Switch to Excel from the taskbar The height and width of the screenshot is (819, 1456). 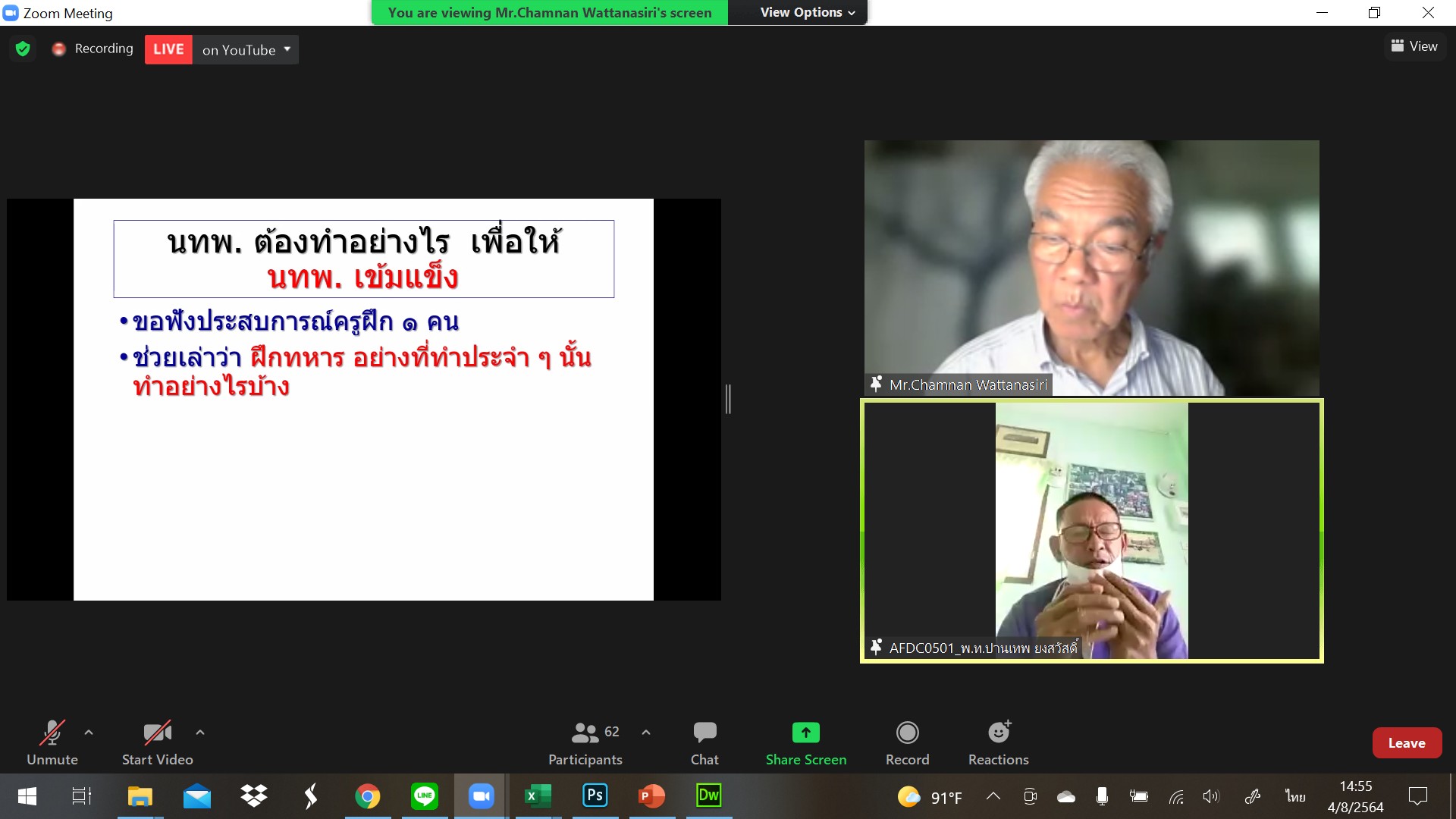(x=538, y=796)
